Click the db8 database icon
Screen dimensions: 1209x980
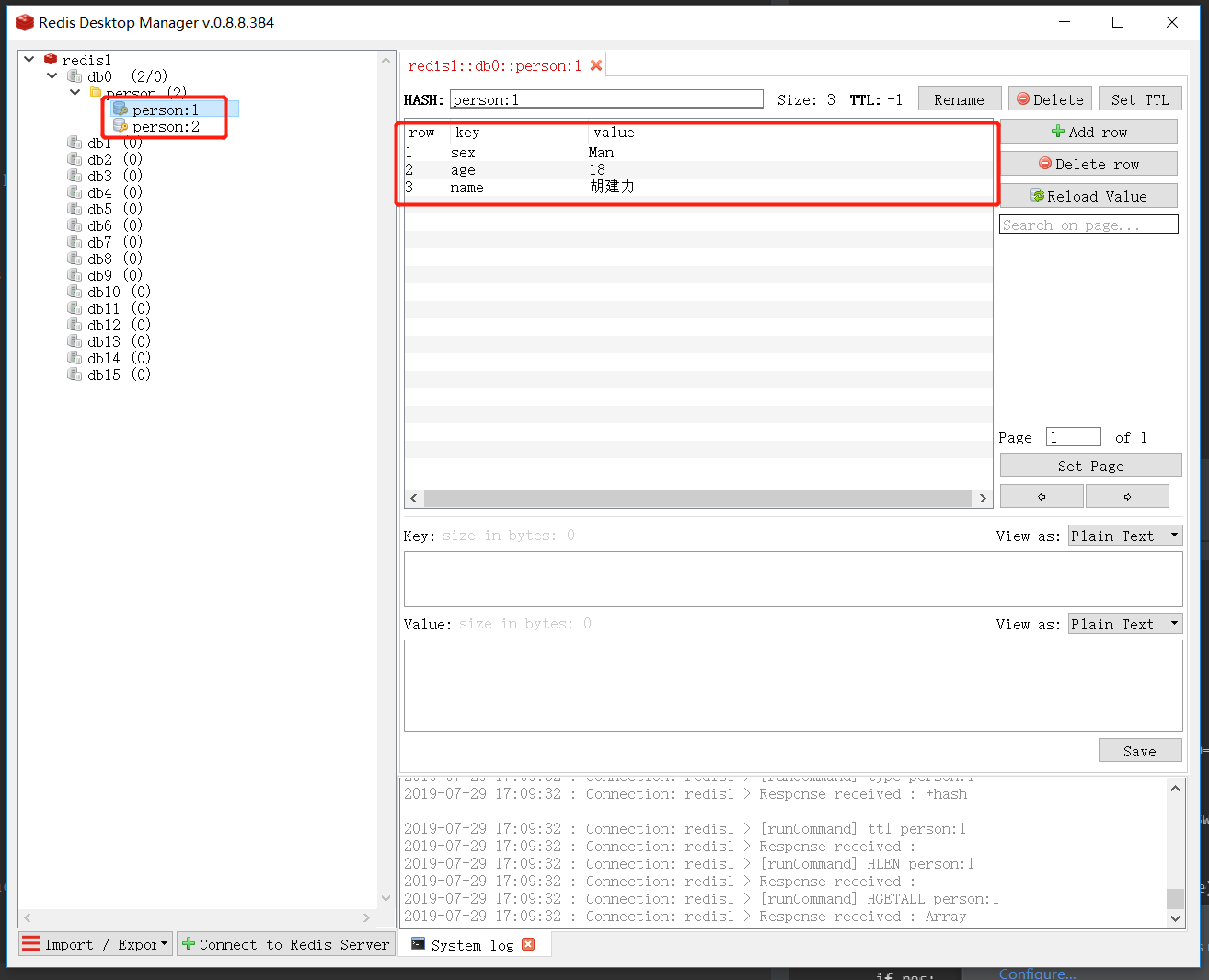(75, 259)
